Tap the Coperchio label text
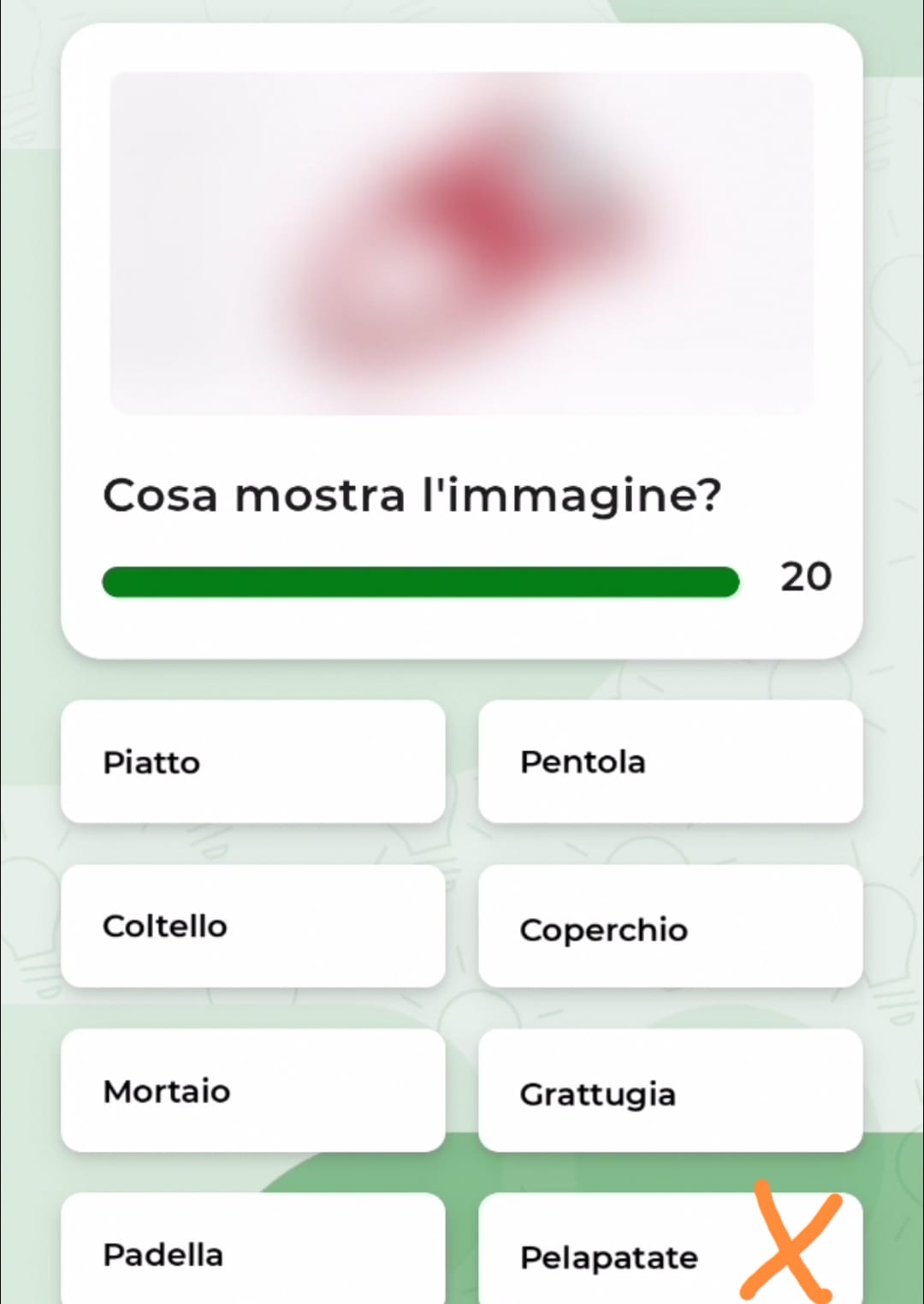 pos(603,930)
